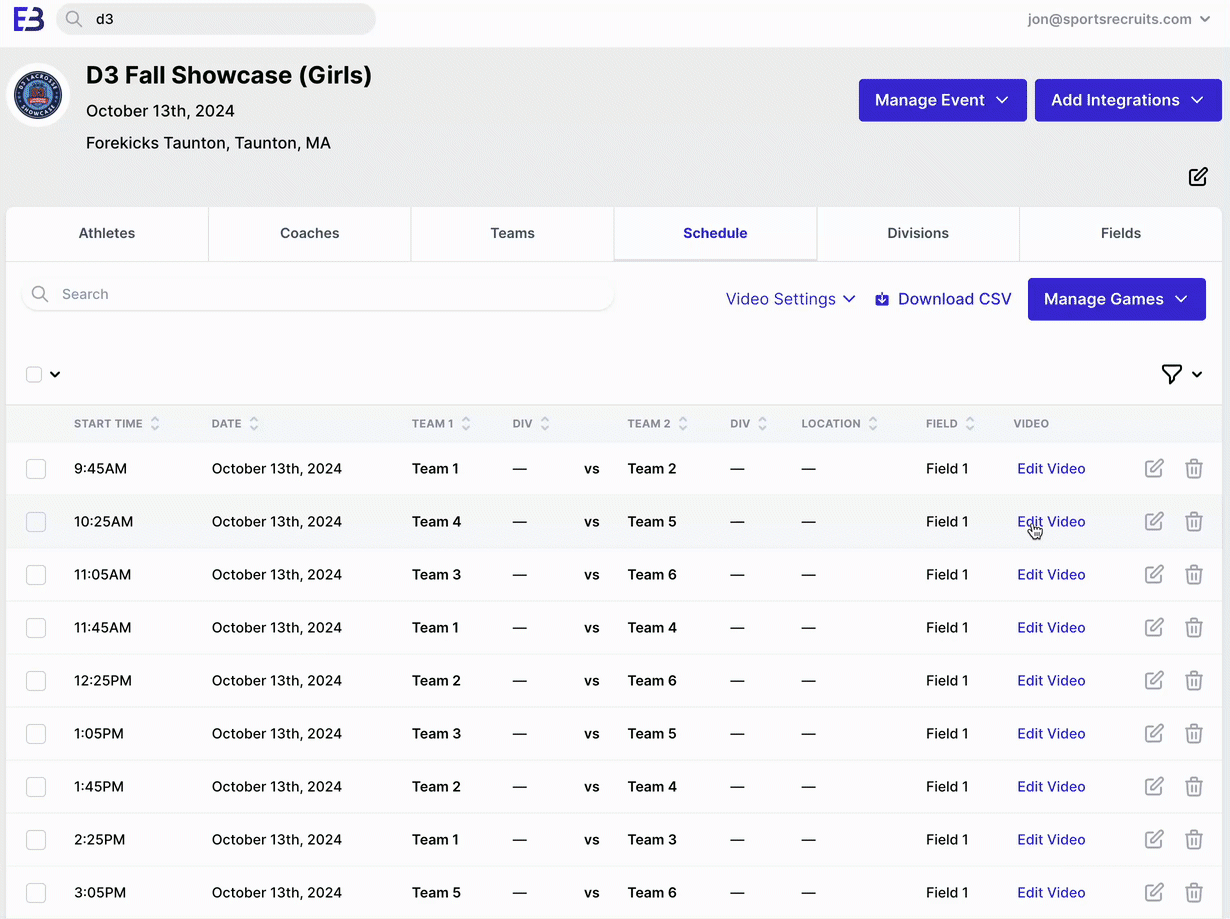
Task: Click the edit icon for the 2:25PM game
Action: click(x=1154, y=839)
